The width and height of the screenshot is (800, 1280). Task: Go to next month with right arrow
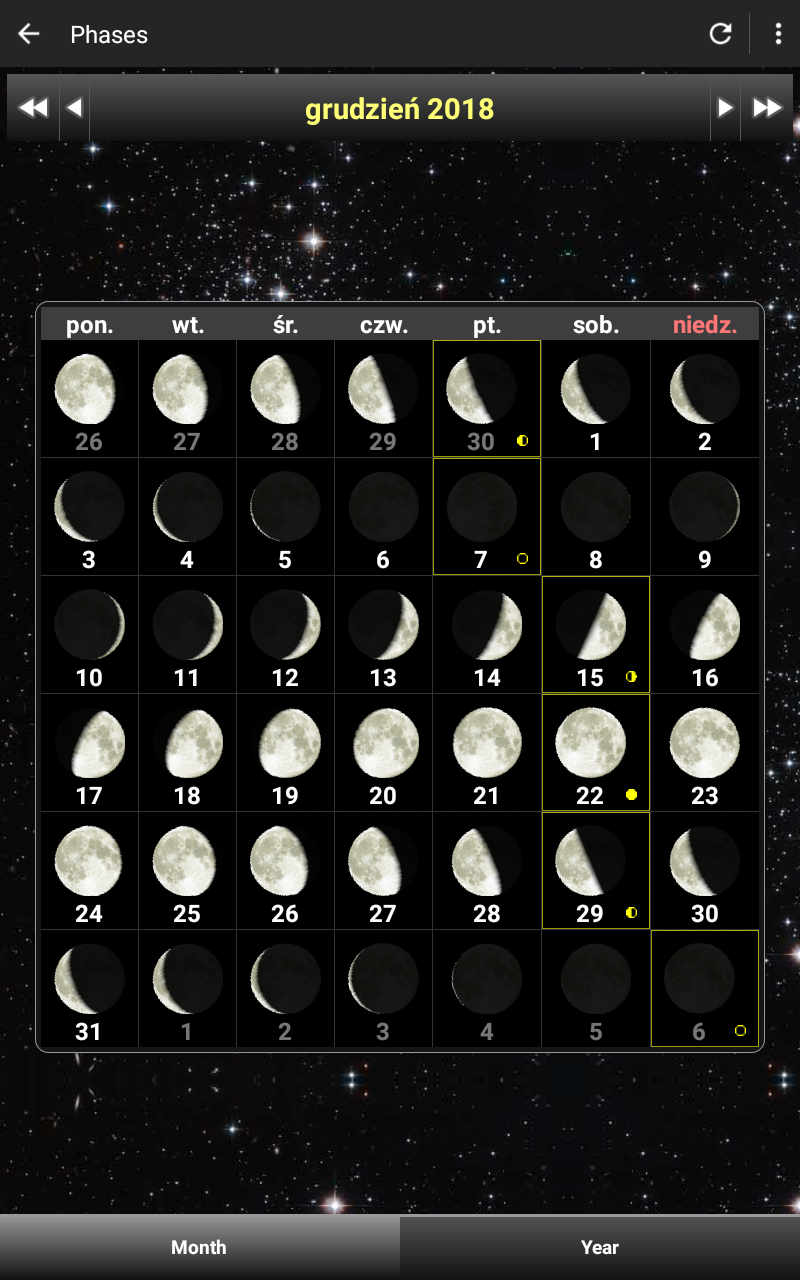pyautogui.click(x=725, y=108)
